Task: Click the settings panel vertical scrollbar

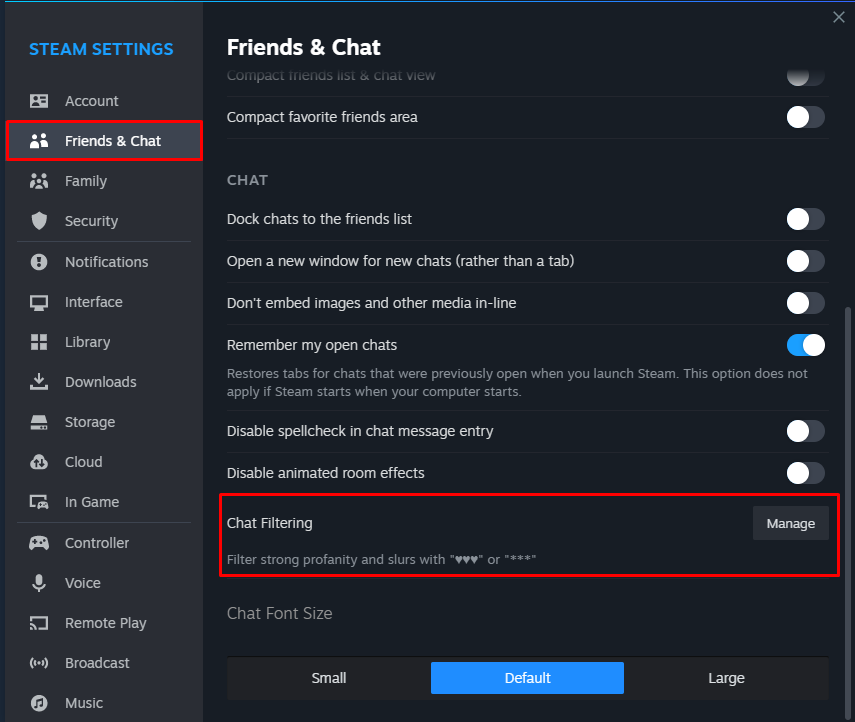Action: coord(847,513)
